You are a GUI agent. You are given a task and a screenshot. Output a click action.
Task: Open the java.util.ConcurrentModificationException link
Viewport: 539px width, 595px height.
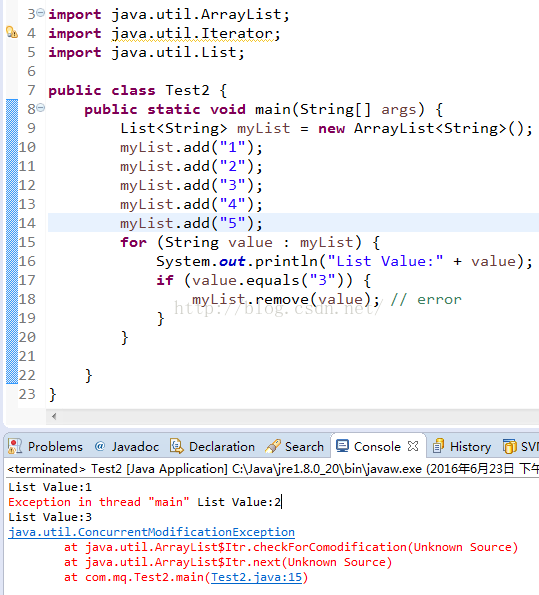pos(151,532)
